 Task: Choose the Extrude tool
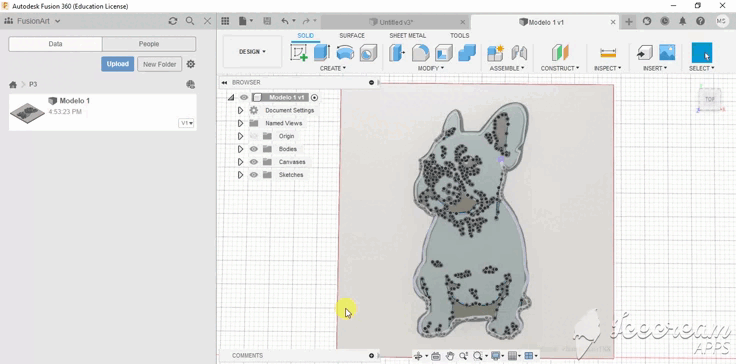point(322,53)
